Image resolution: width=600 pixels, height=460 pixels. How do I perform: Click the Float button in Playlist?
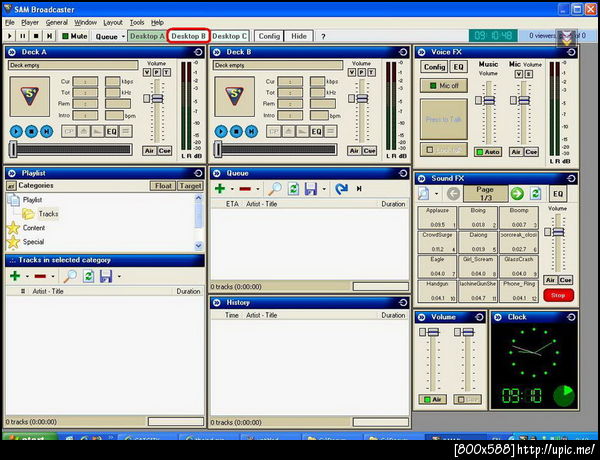[163, 186]
